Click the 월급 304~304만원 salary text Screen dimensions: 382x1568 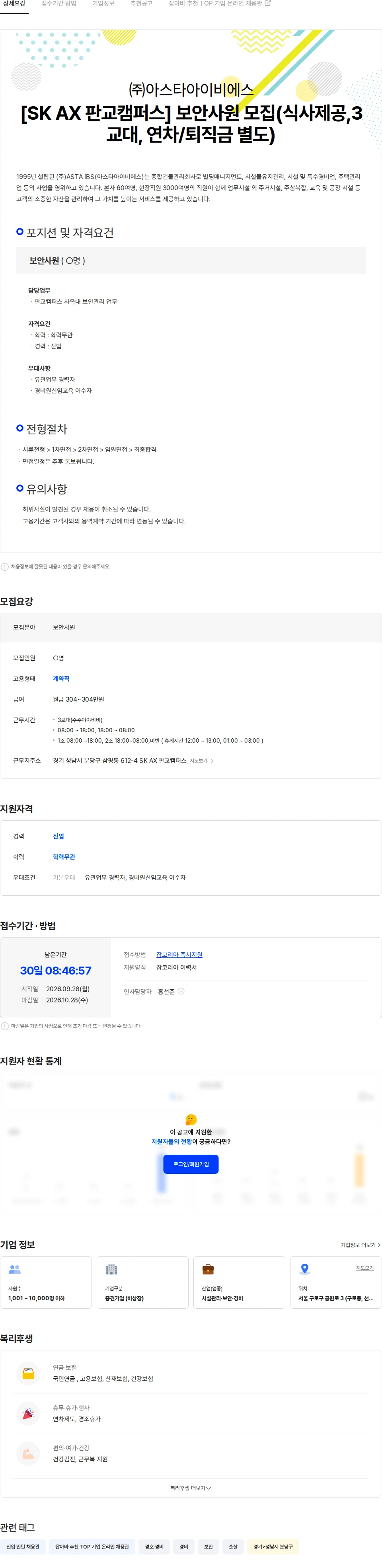click(79, 699)
